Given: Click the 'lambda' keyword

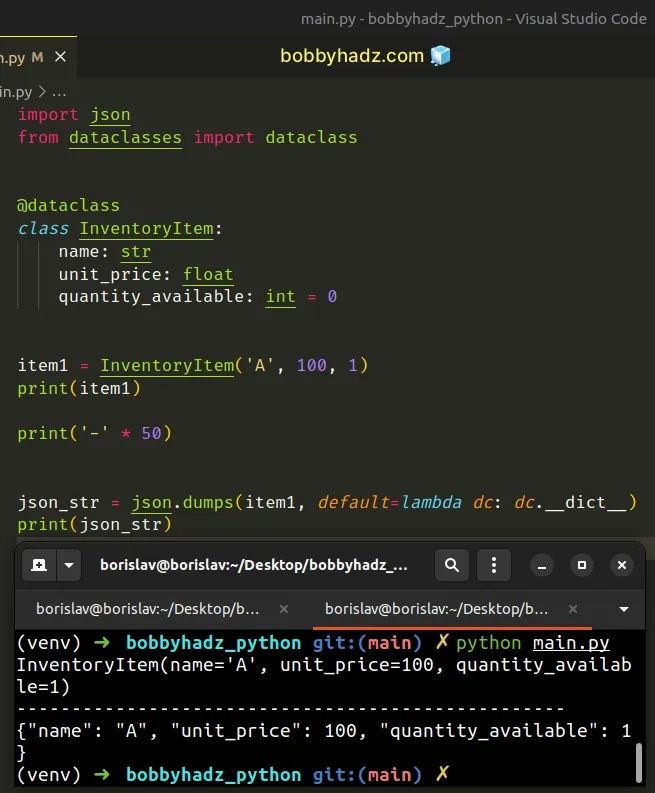Looking at the screenshot, I should pyautogui.click(x=431, y=502).
